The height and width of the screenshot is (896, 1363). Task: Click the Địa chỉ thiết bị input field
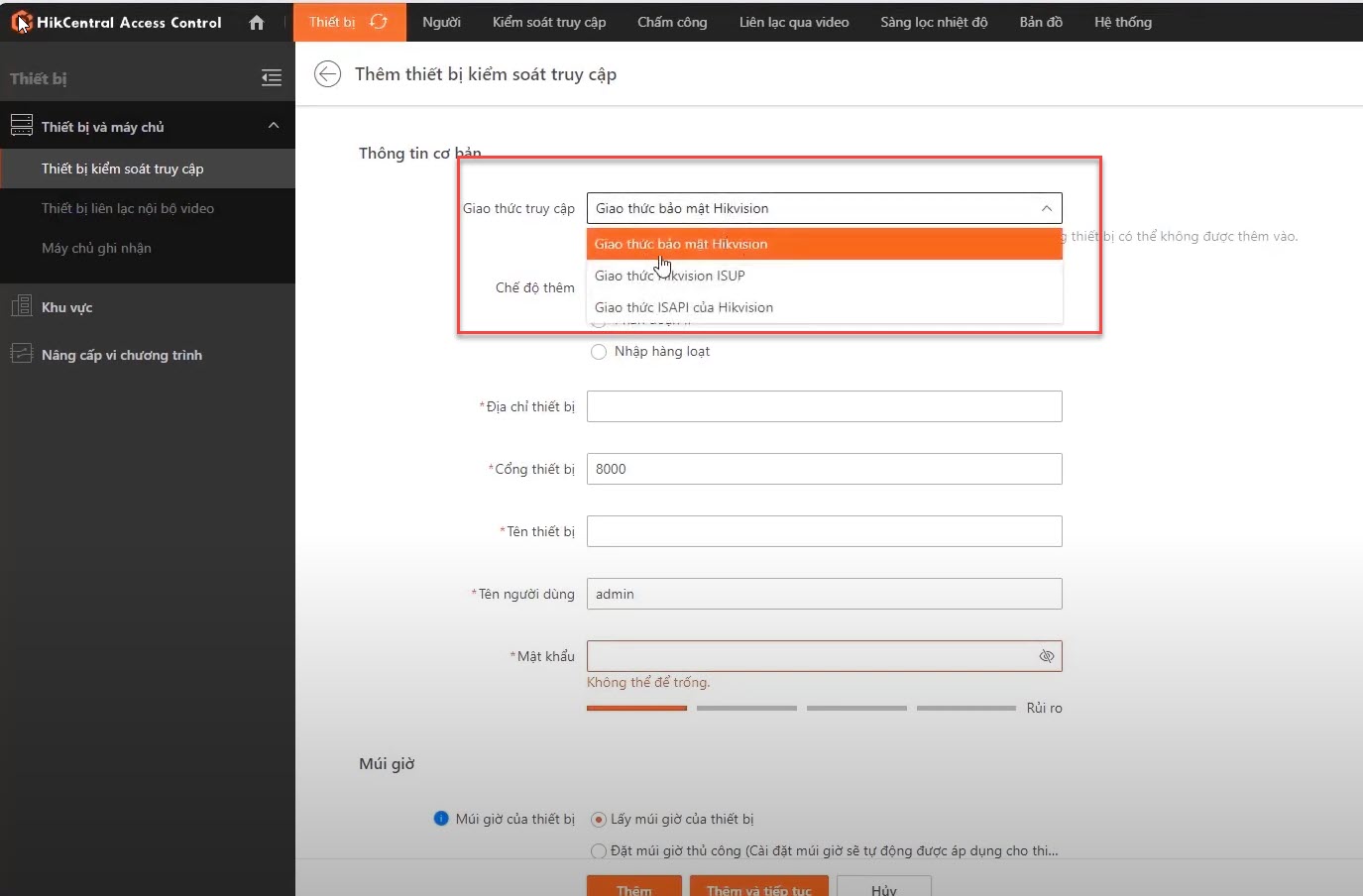click(x=824, y=406)
